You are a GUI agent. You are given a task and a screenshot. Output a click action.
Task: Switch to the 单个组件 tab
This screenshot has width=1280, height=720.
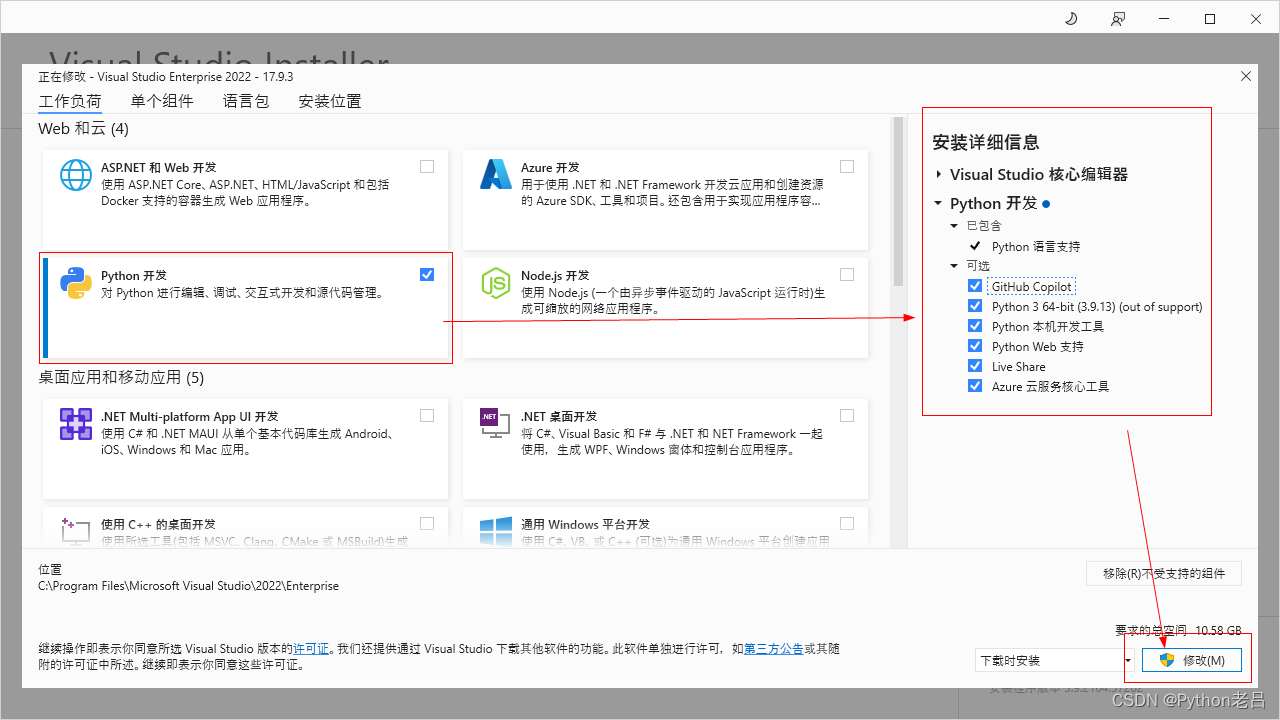162,100
